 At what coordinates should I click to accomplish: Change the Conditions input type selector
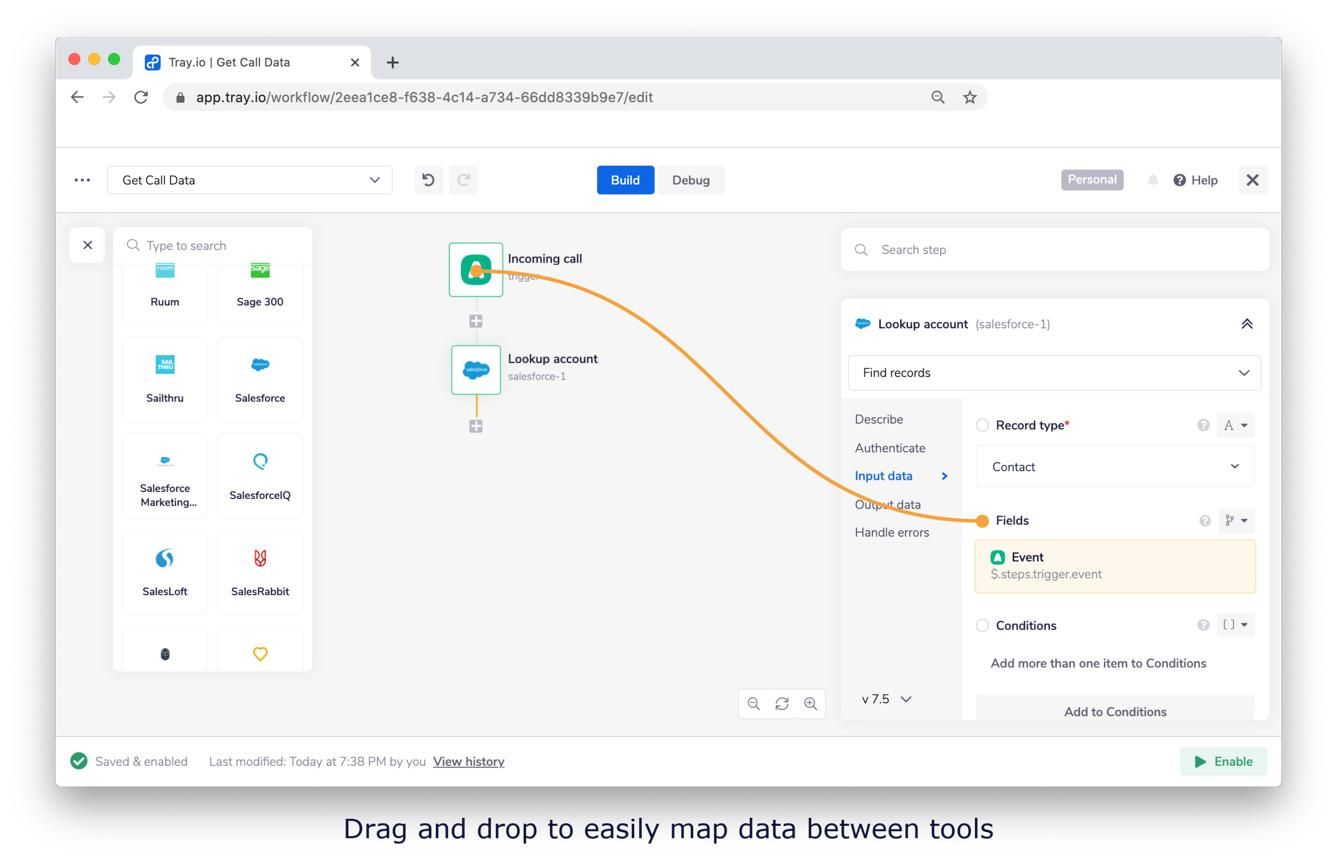1236,625
